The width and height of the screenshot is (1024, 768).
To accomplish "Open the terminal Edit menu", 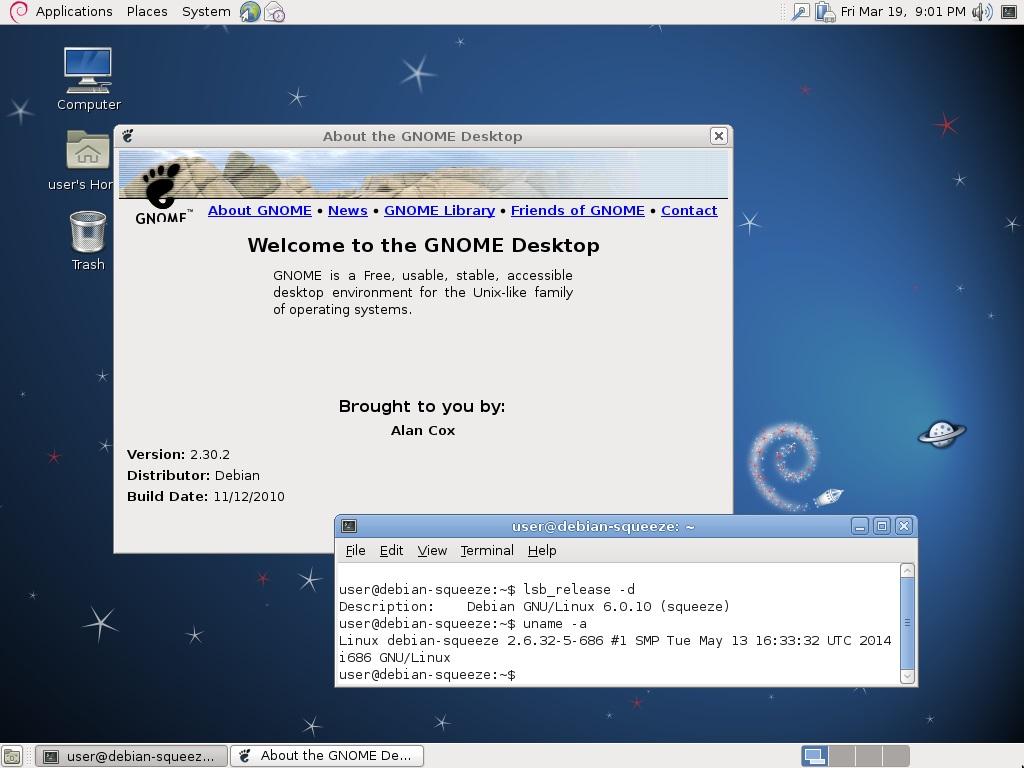I will click(391, 551).
